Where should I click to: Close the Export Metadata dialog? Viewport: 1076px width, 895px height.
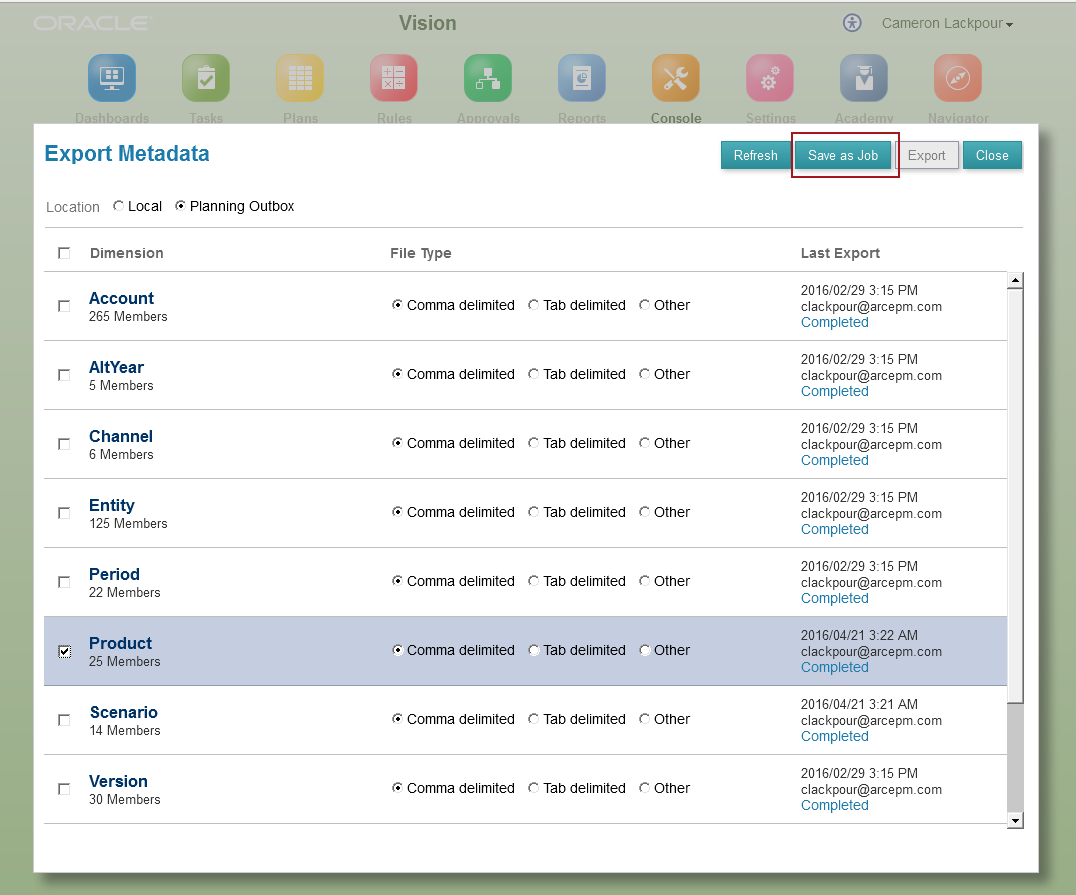click(992, 155)
